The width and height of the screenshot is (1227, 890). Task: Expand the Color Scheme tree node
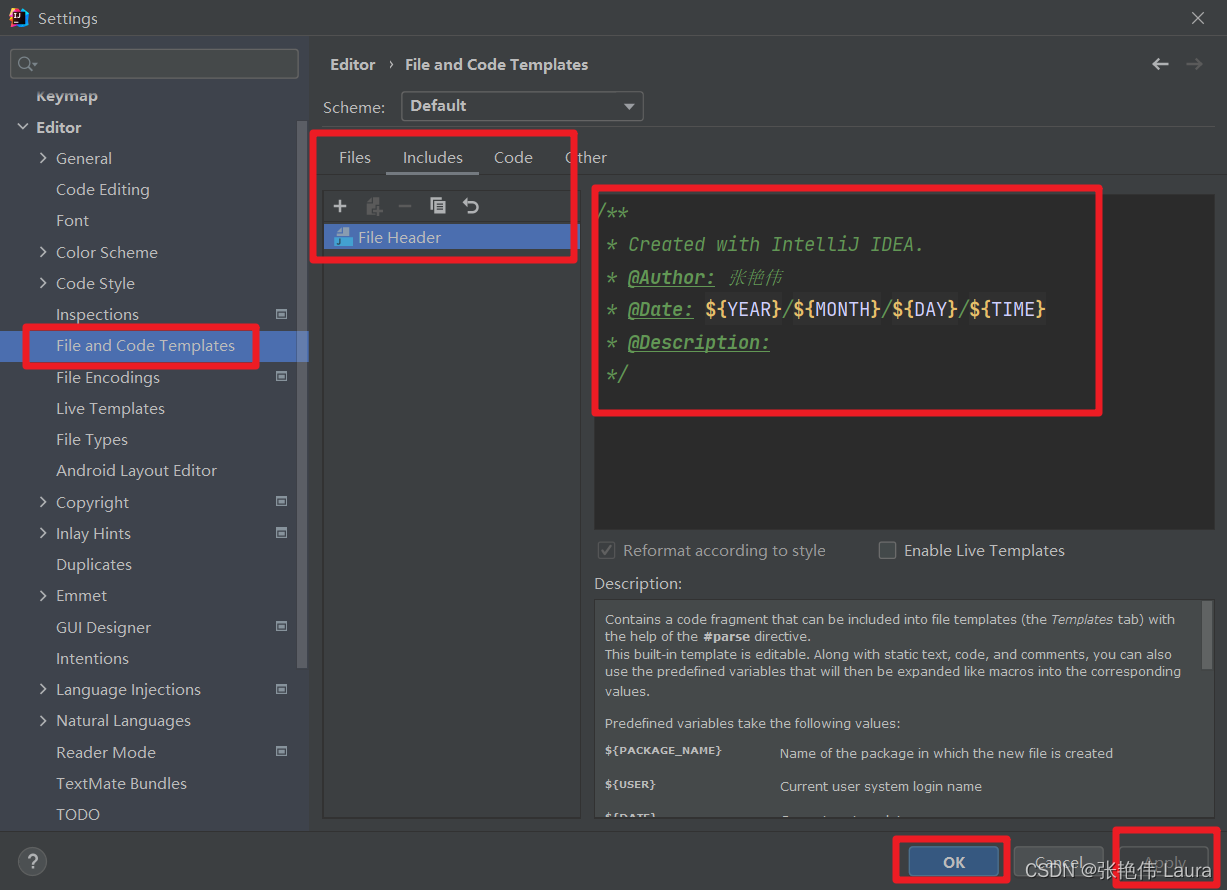(43, 252)
